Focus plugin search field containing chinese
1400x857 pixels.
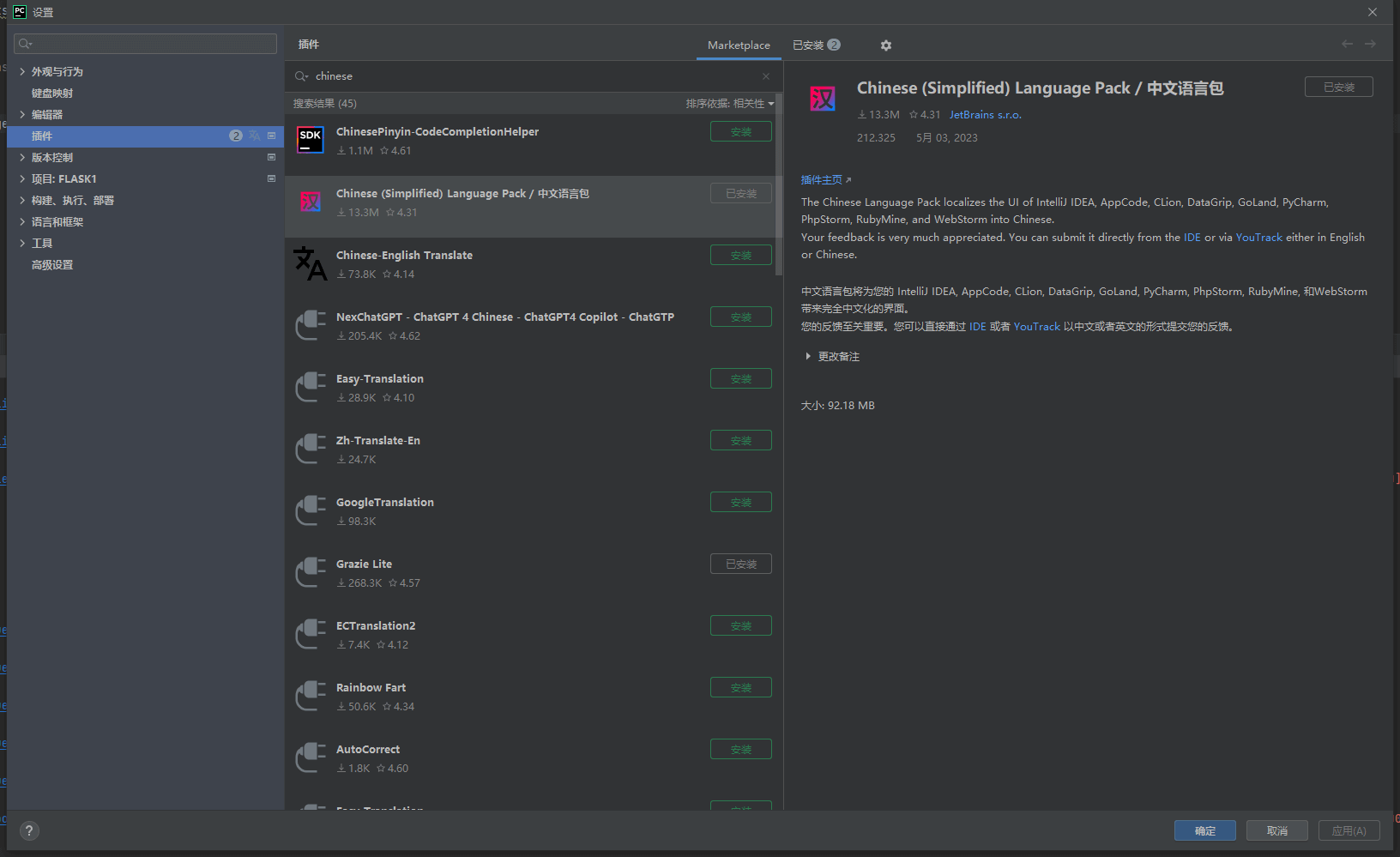534,76
